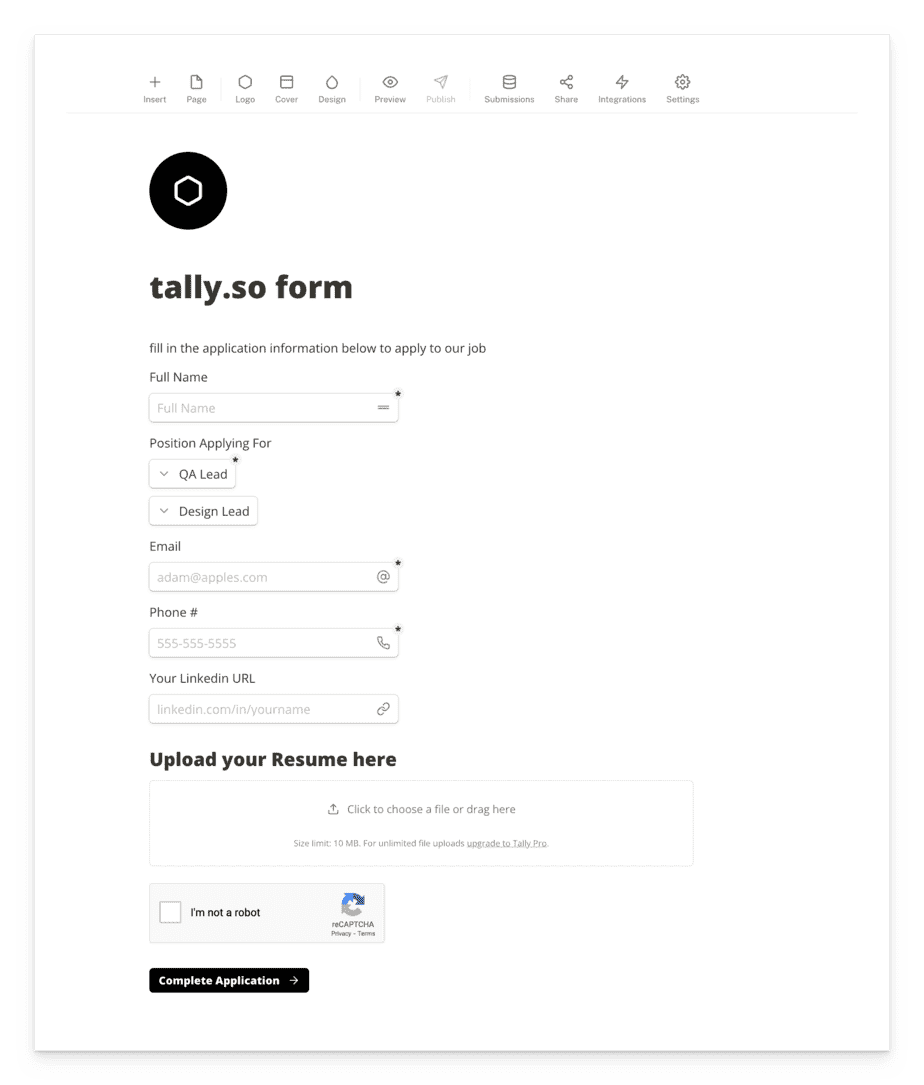Viewport: 924px width, 1085px height.
Task: Click the Integrations lightning icon
Action: coord(622,83)
